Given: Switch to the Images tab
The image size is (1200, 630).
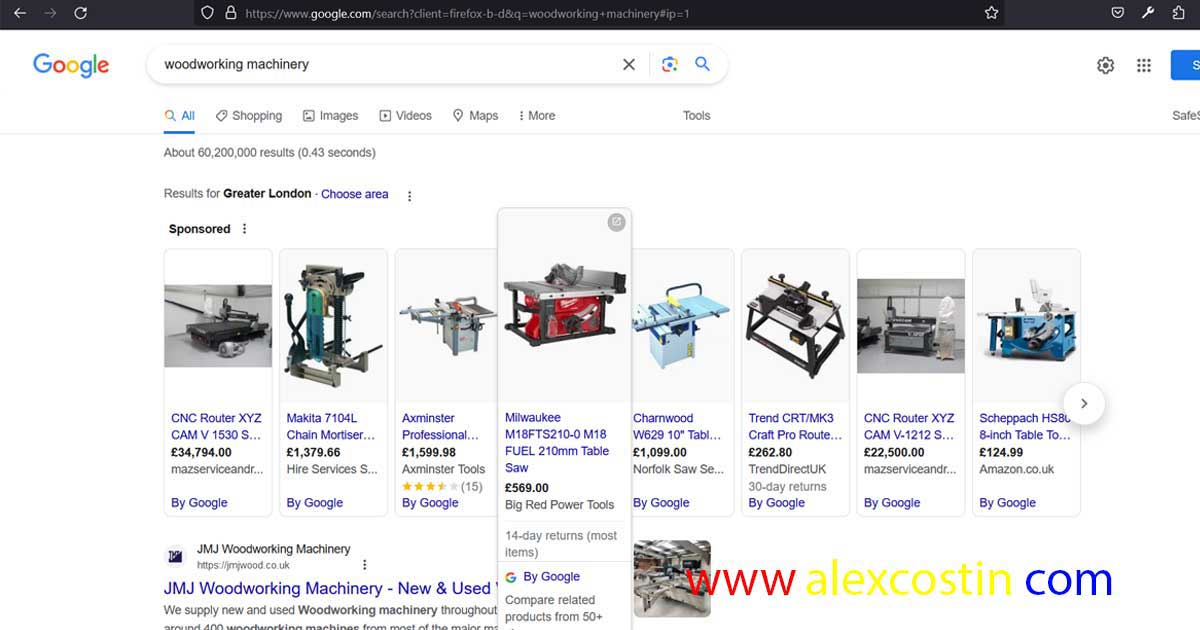Looking at the screenshot, I should (x=330, y=116).
